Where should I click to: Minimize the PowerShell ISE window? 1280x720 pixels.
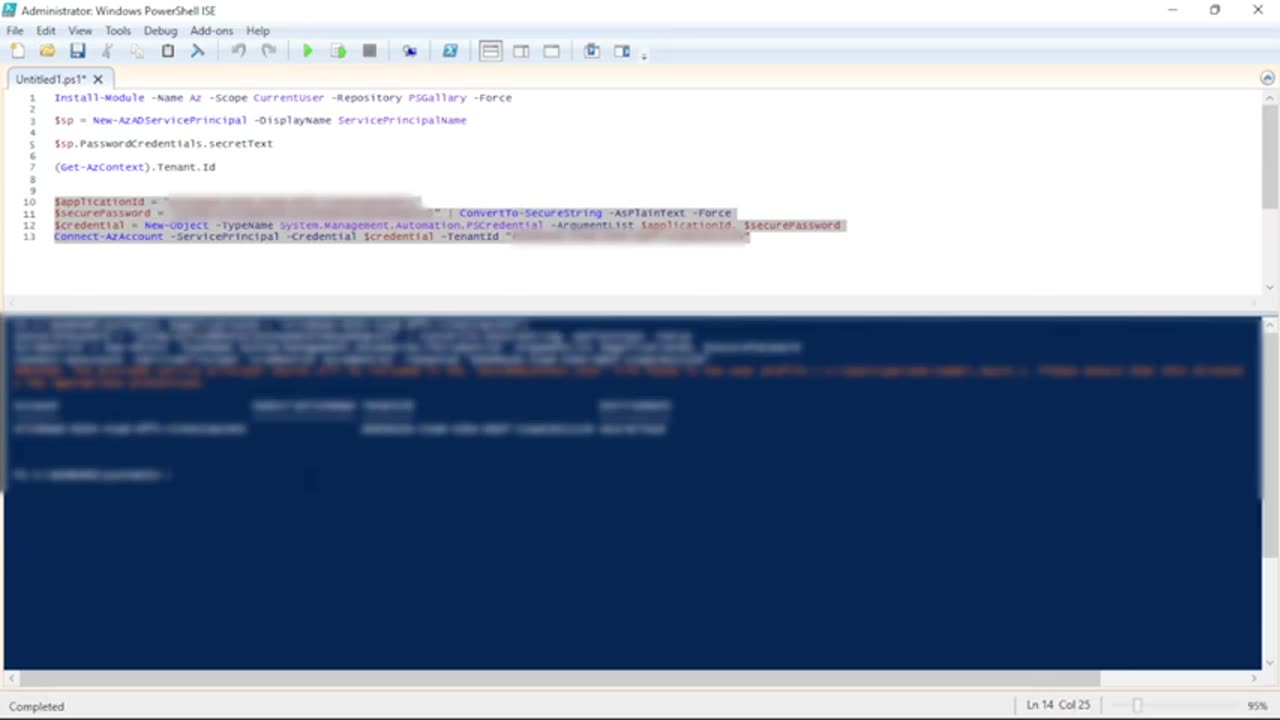[x=1172, y=10]
